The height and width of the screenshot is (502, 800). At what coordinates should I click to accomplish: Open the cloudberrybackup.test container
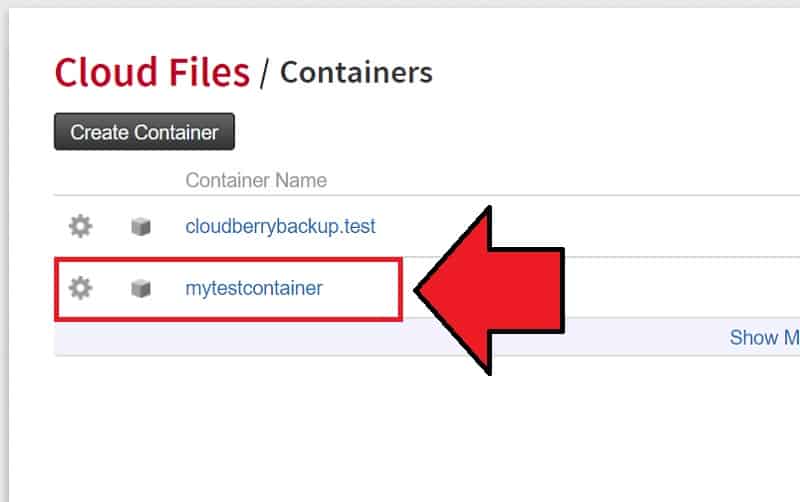click(x=280, y=227)
